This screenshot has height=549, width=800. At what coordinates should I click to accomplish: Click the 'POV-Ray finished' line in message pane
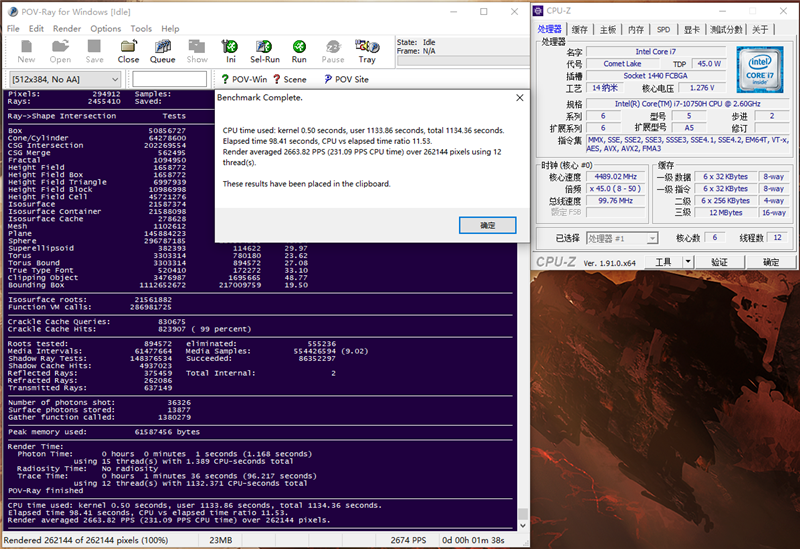45,491
